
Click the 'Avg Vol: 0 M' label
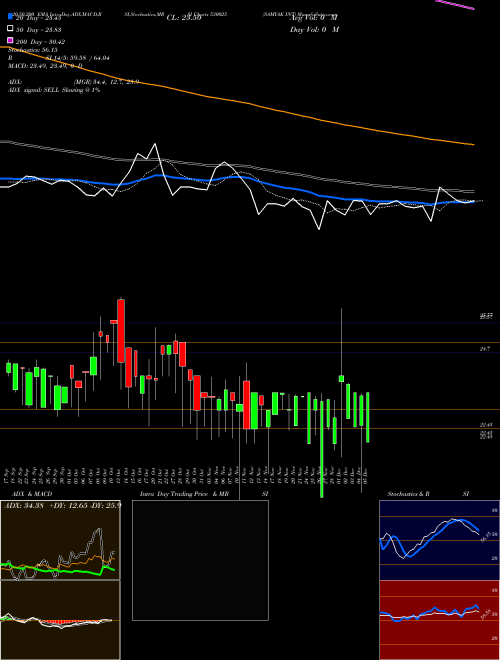(314, 18)
